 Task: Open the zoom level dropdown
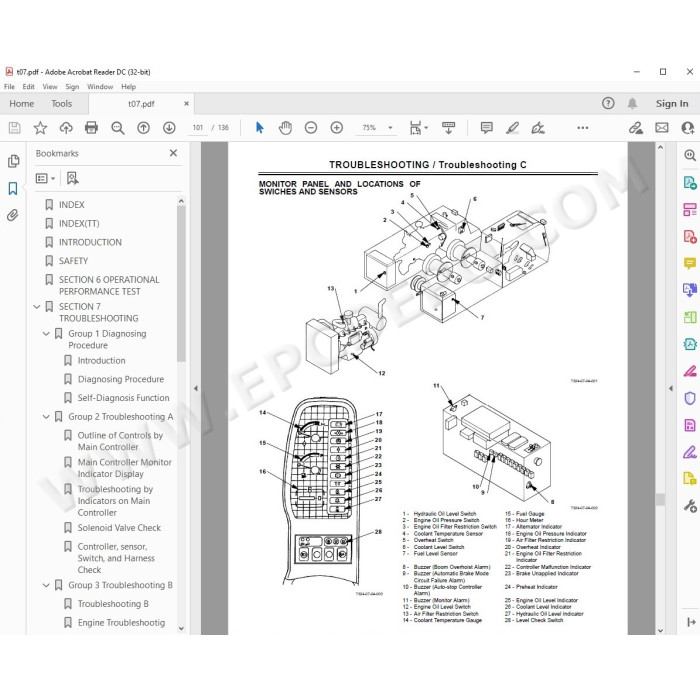pyautogui.click(x=390, y=128)
